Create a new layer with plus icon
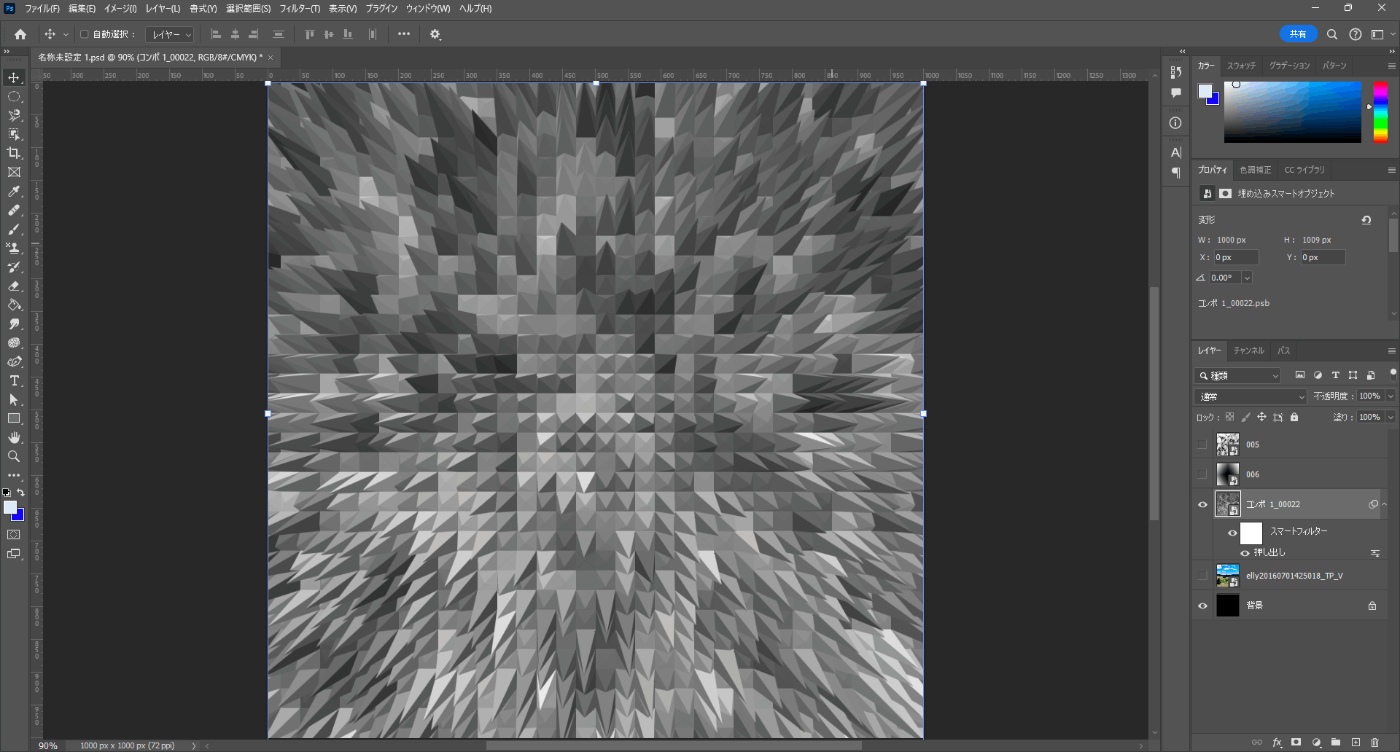This screenshot has height=752, width=1400. pos(1356,742)
